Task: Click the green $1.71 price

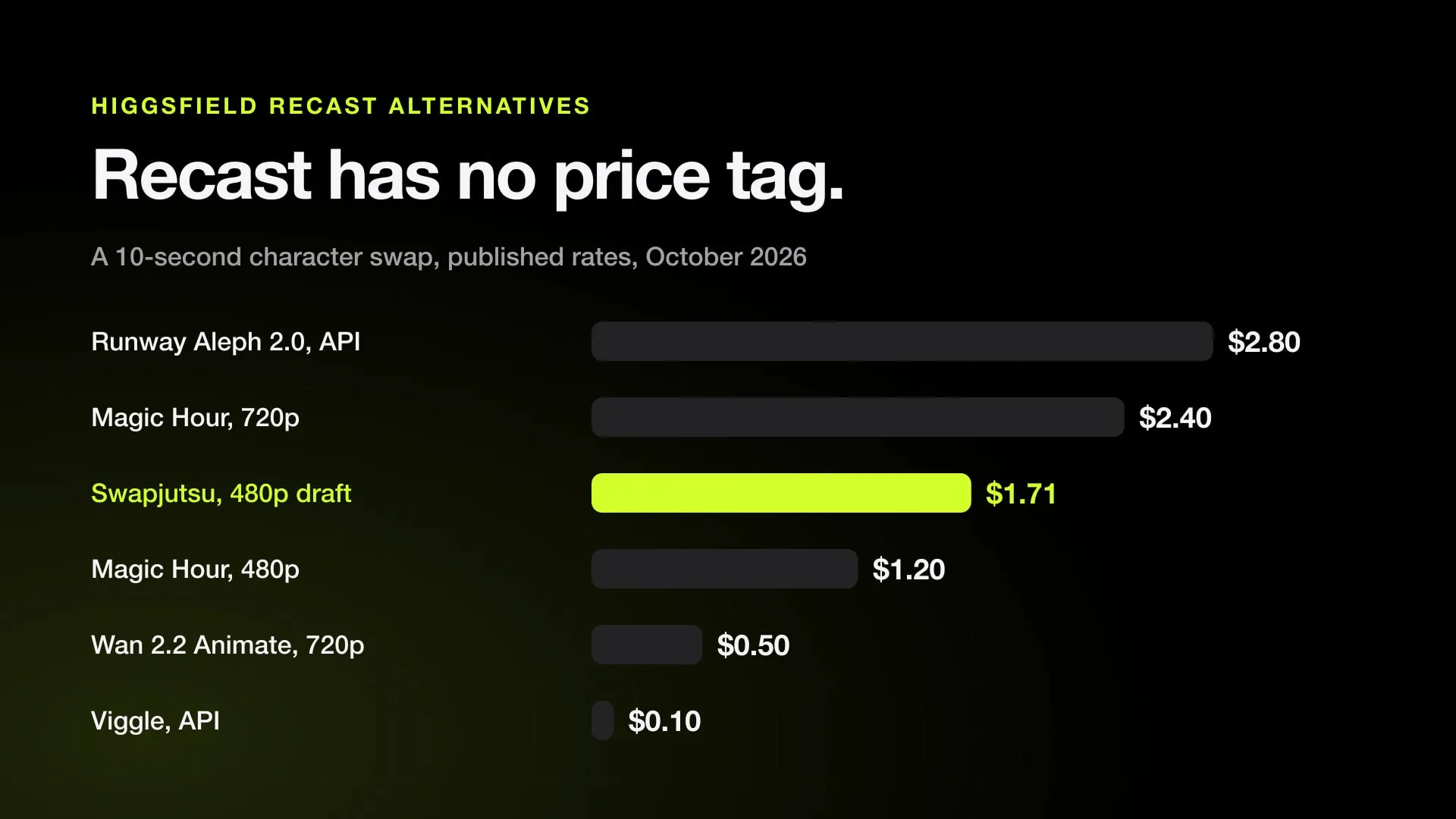Action: click(x=1021, y=494)
